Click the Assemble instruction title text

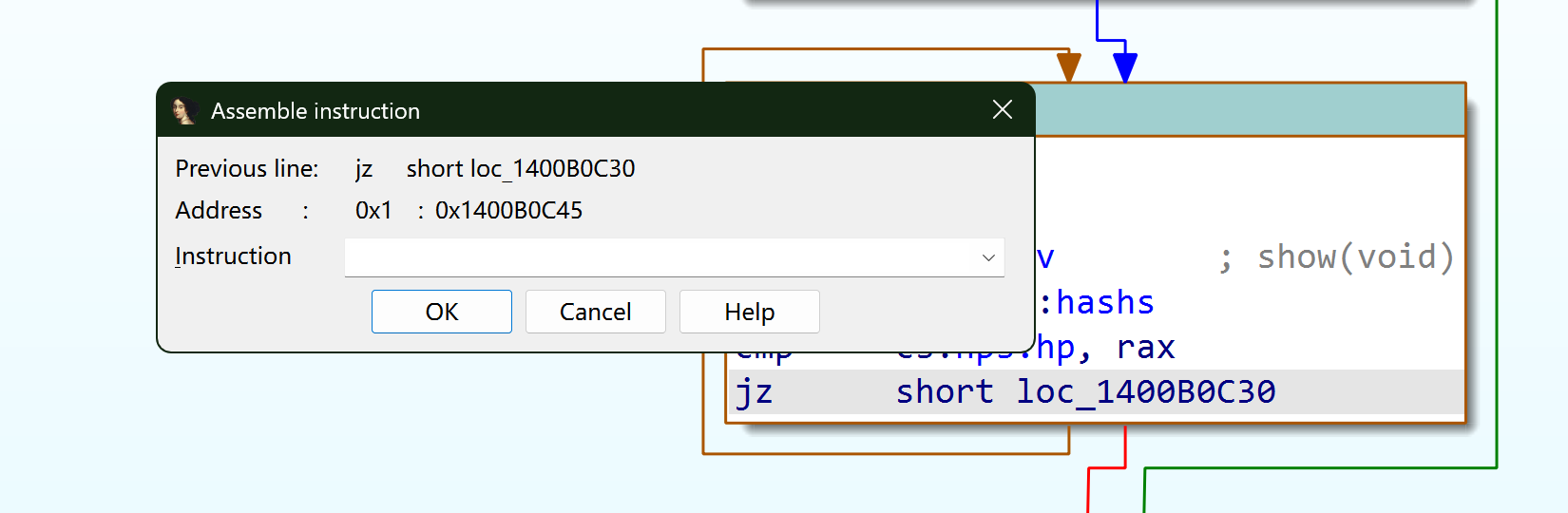(x=315, y=111)
